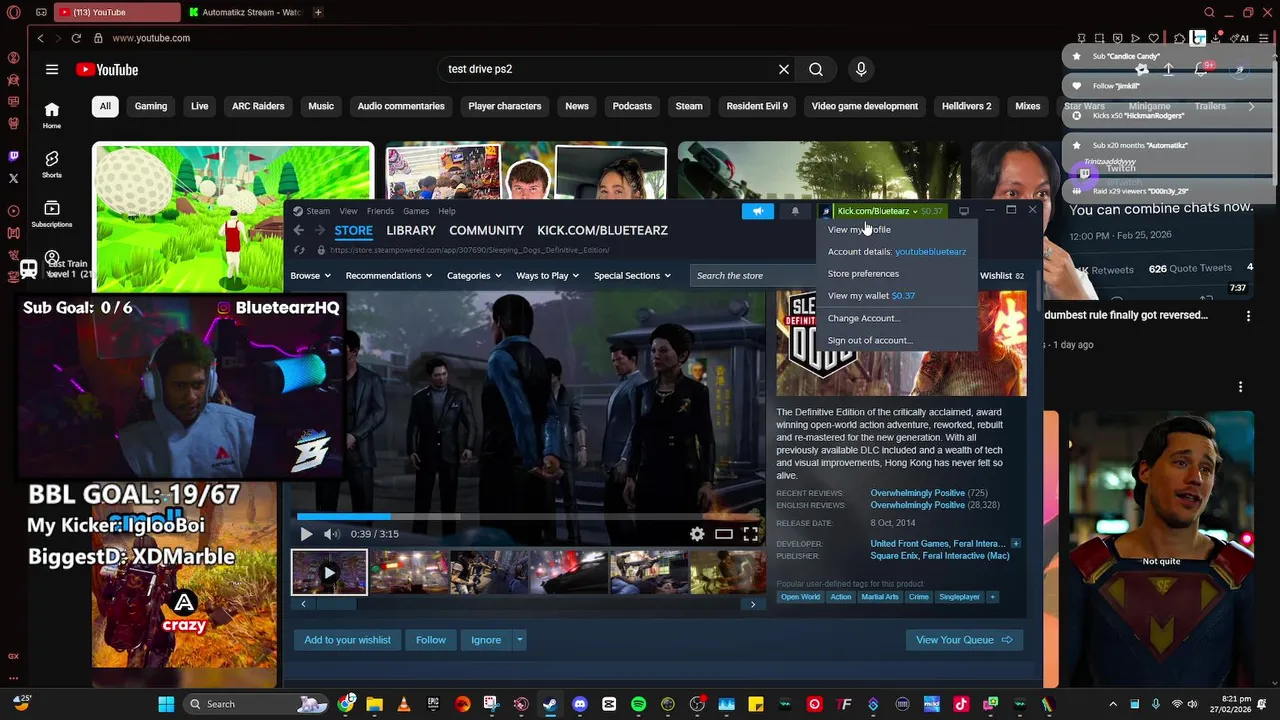Open the Twitch icon in browser sidebar
1280x720 pixels.
13,156
